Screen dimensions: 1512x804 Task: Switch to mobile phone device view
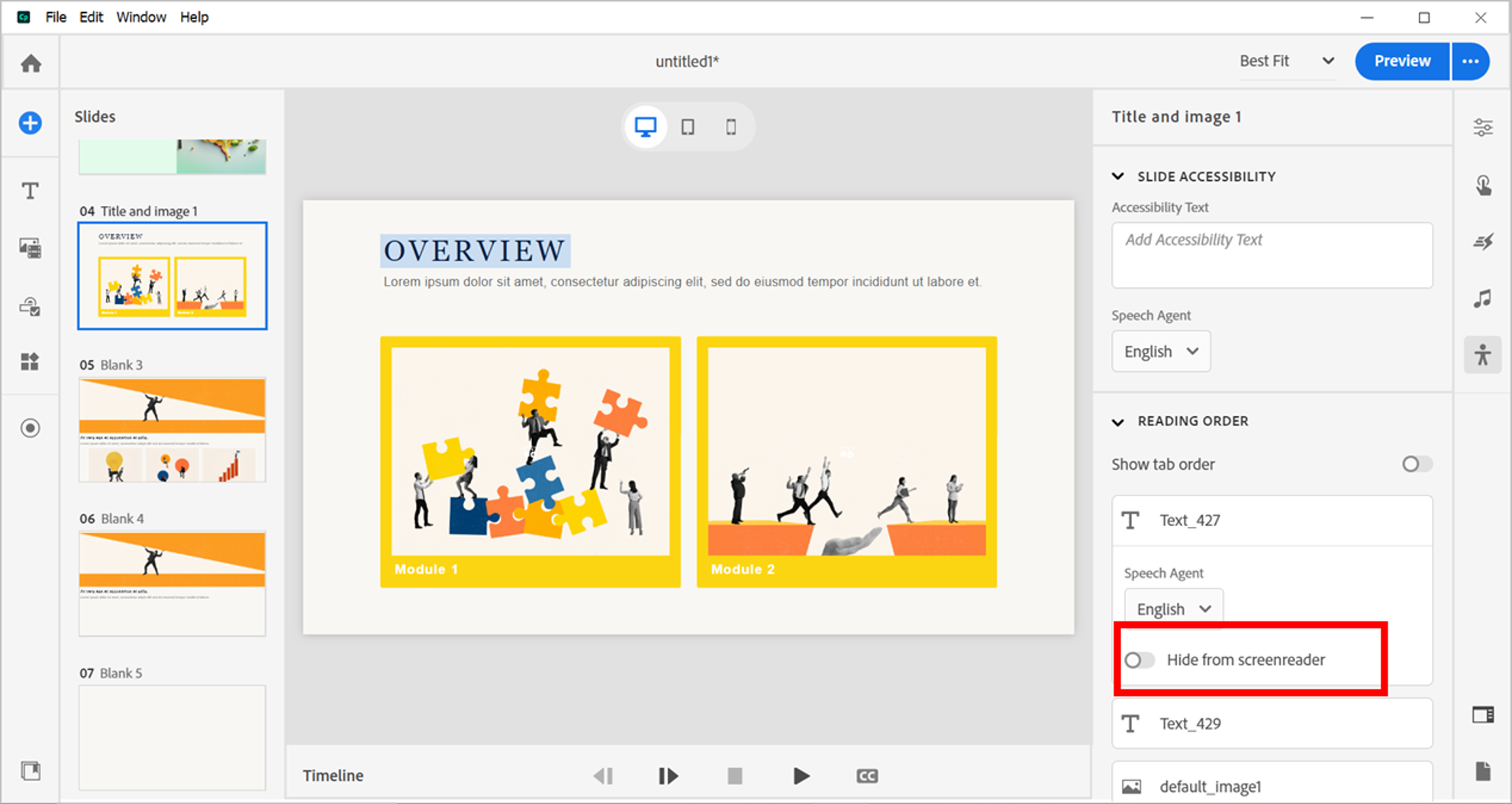click(x=730, y=127)
